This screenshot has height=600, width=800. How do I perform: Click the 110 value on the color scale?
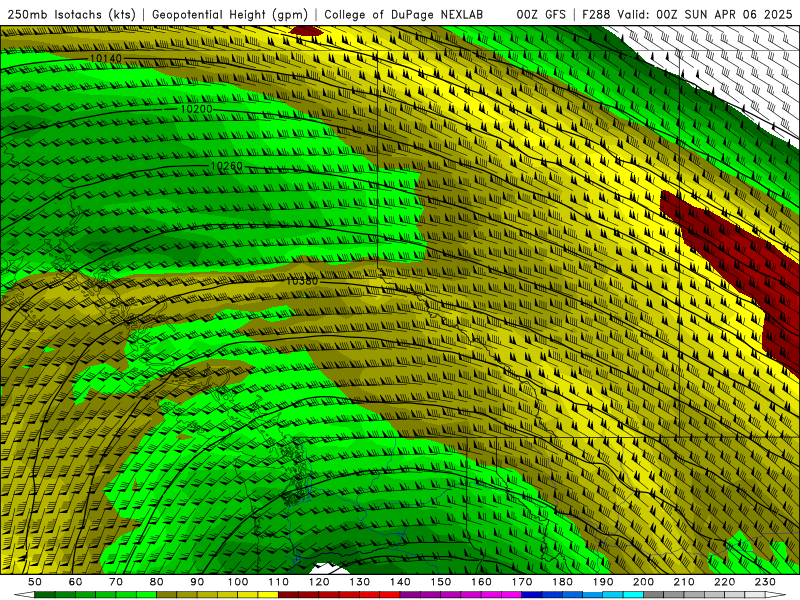279,582
